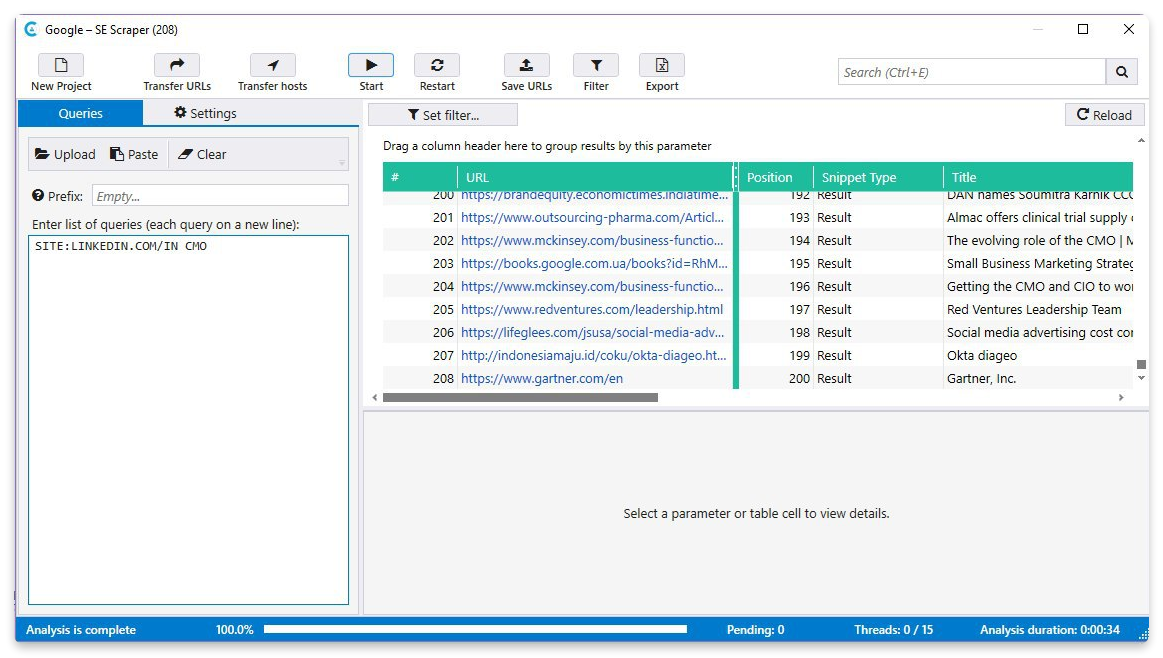Click 'Analysis is complete' status text

[x=81, y=630]
